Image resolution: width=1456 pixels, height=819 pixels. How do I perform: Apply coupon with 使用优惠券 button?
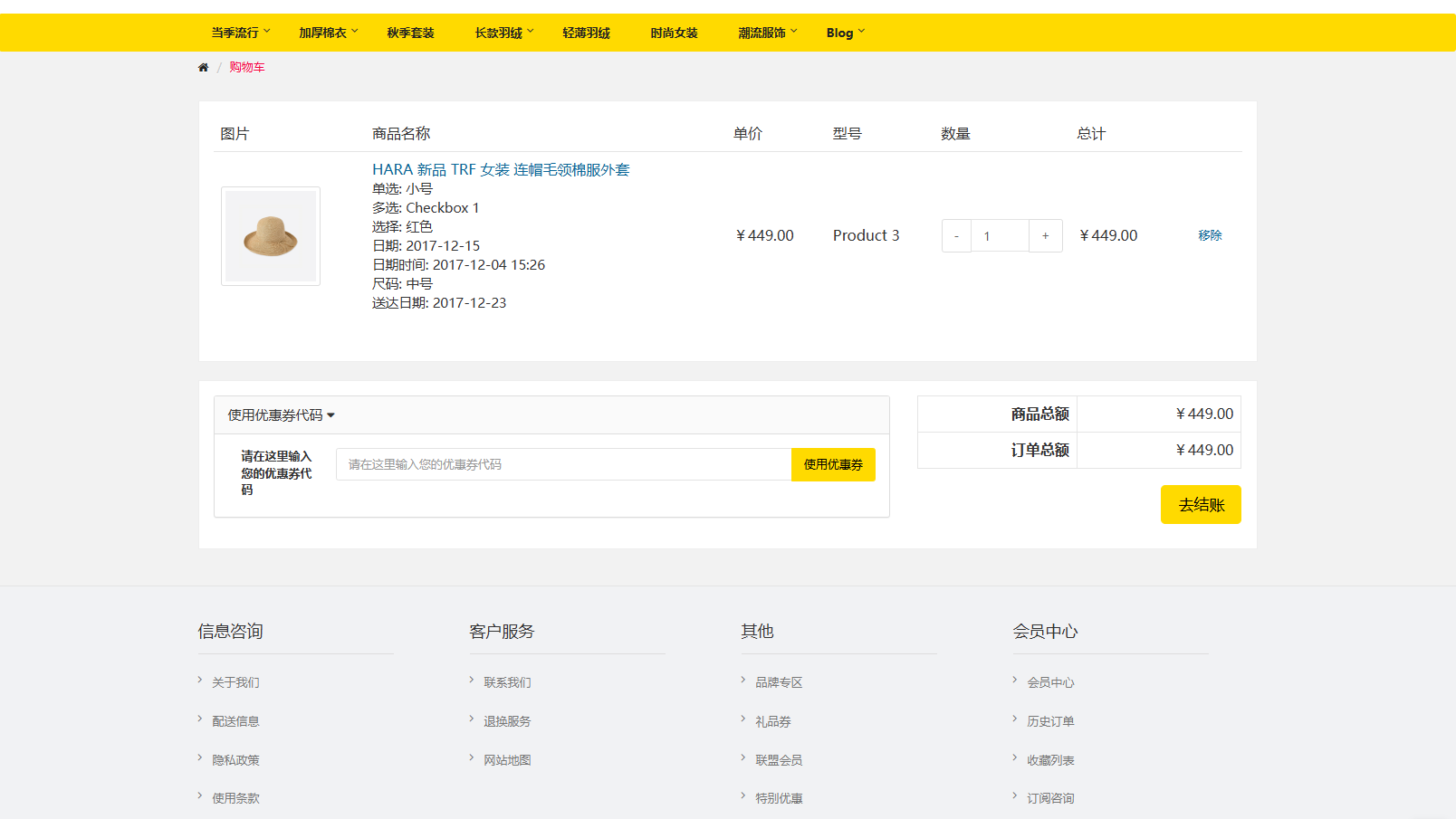[x=833, y=464]
